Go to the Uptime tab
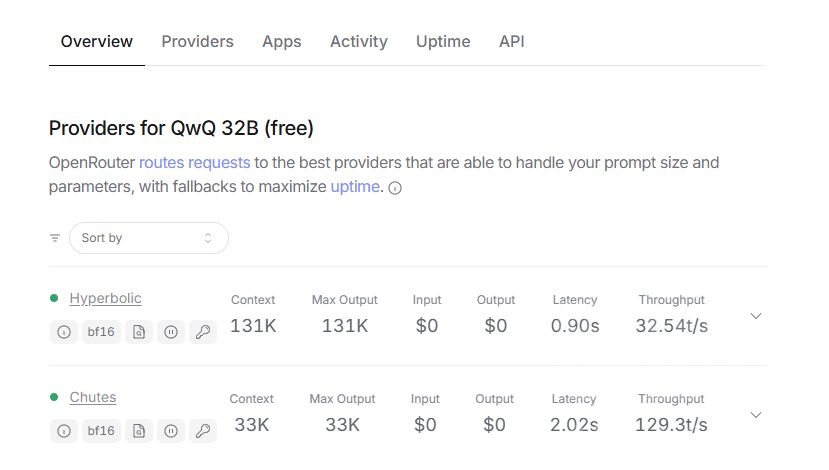This screenshot has width=829, height=470. pos(443,42)
